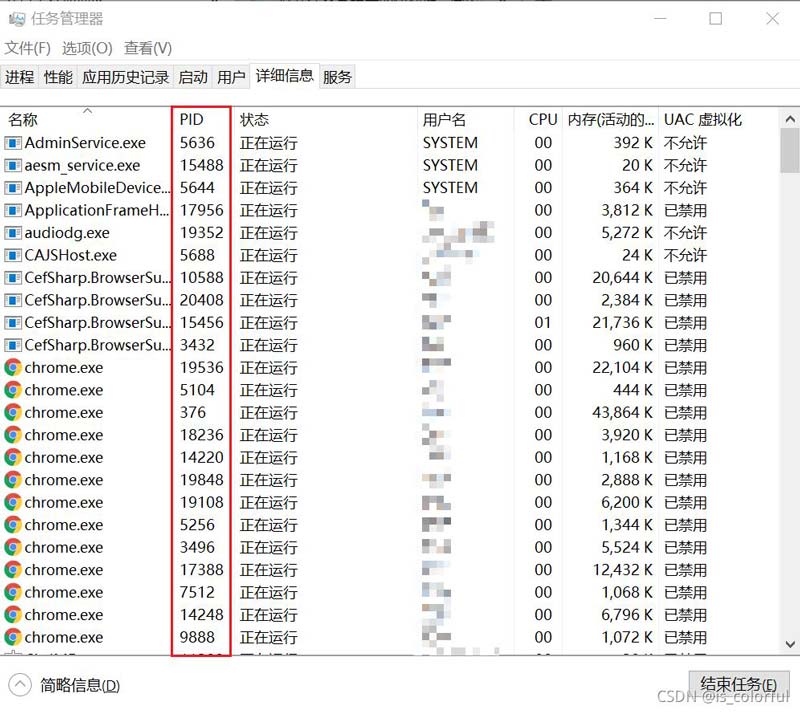Screen dimensions: 800x712
Task: Click the Chrome icon for PID 19108
Action: coord(13,502)
